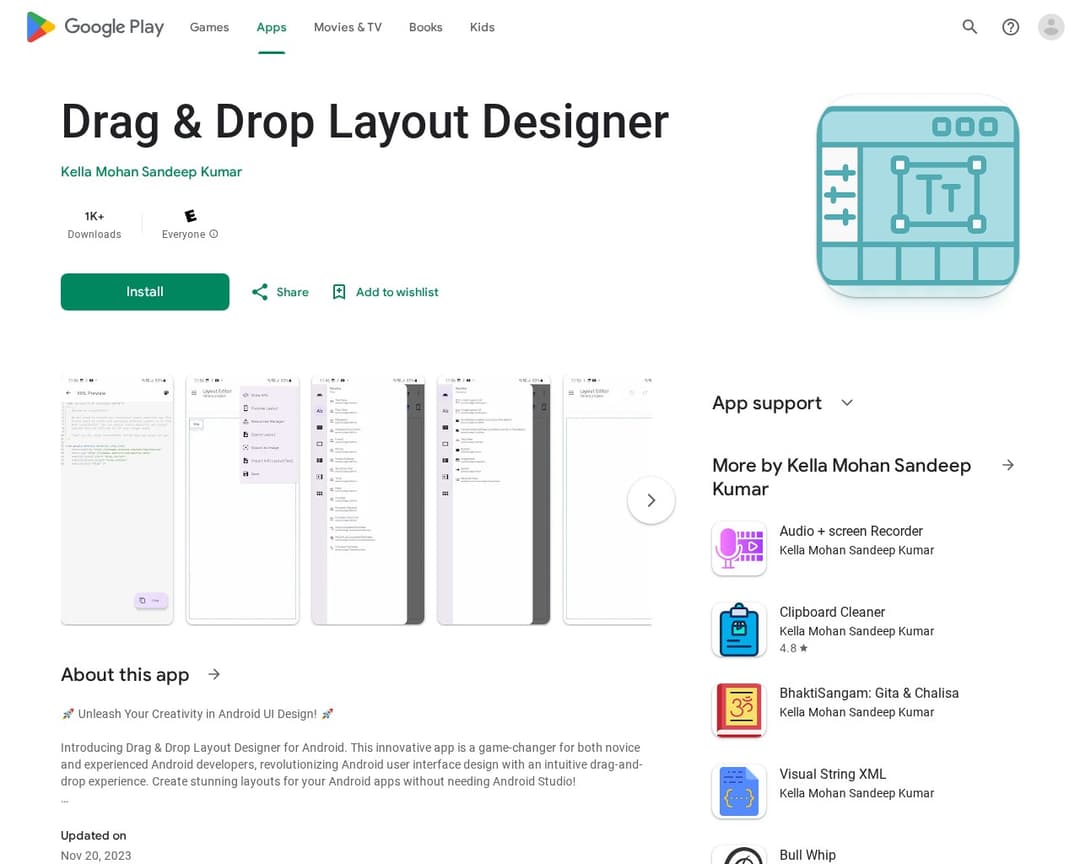View the second screenshot showing the Layout Editor menu
The image size is (1080, 864).
[x=242, y=500]
